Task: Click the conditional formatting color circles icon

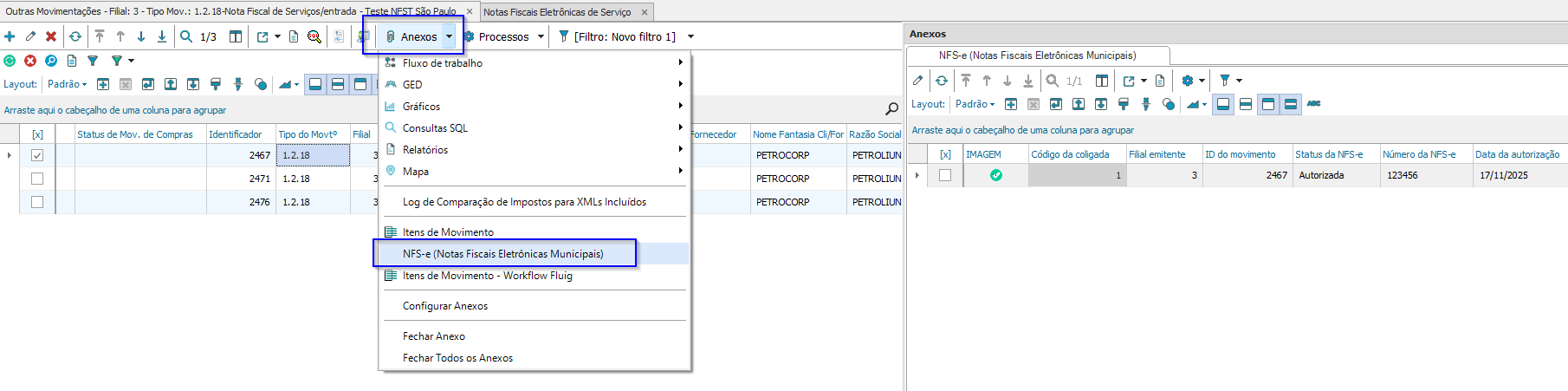Action: click(261, 84)
